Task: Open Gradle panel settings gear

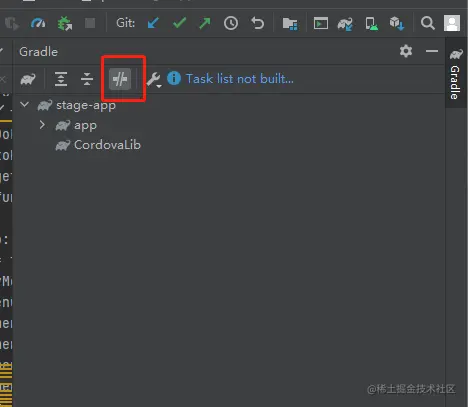Action: [x=406, y=51]
